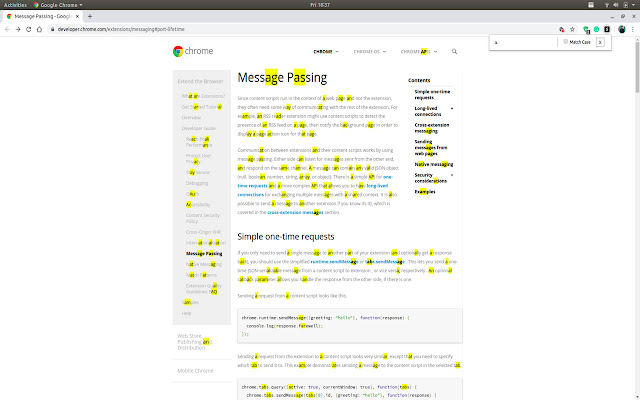Open Reach Peak Performance sidebar item
The width and height of the screenshot is (640, 400).
click(199, 142)
